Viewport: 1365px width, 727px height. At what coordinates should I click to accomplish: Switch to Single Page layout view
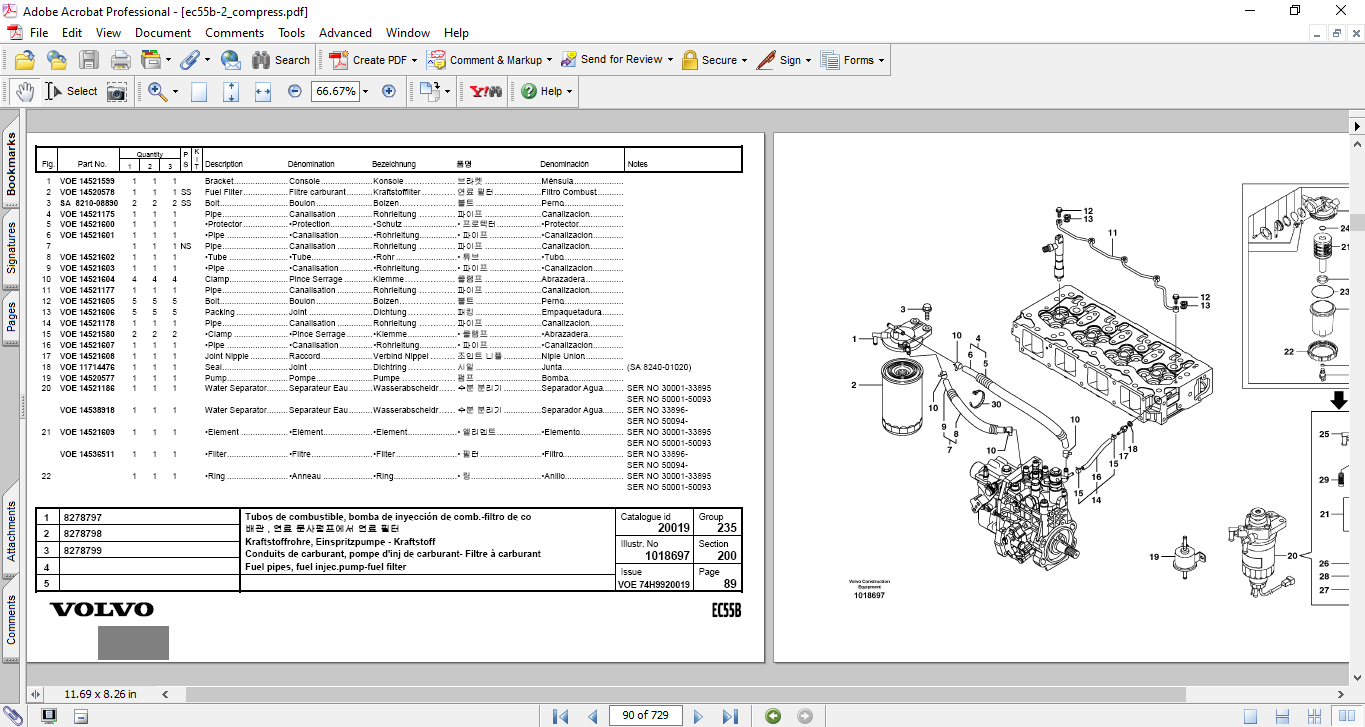1250,716
